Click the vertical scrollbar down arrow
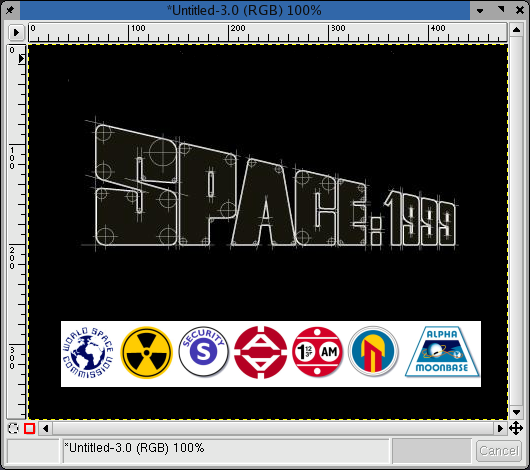This screenshot has height=470, width=530. [516, 412]
